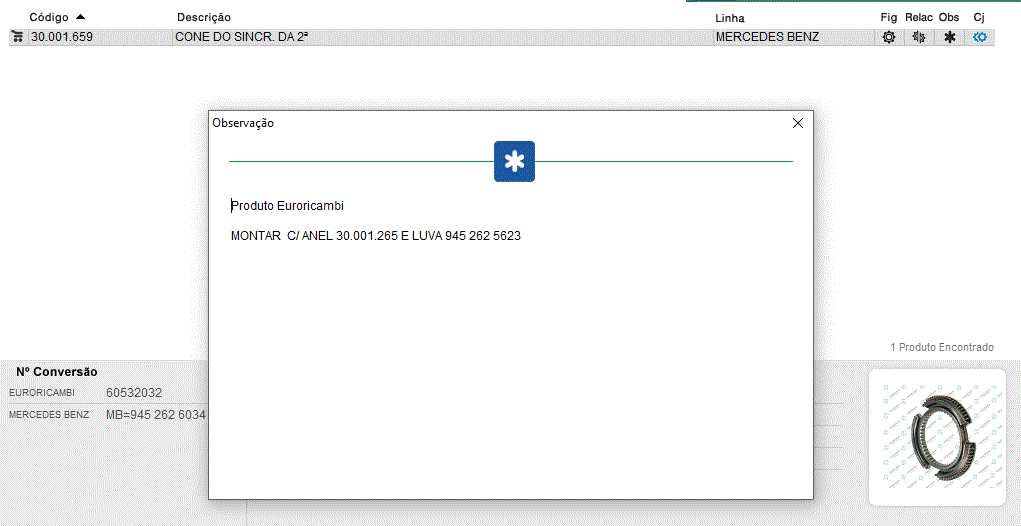Open the Relac related-parts icon
The image size is (1021, 526).
pos(918,37)
